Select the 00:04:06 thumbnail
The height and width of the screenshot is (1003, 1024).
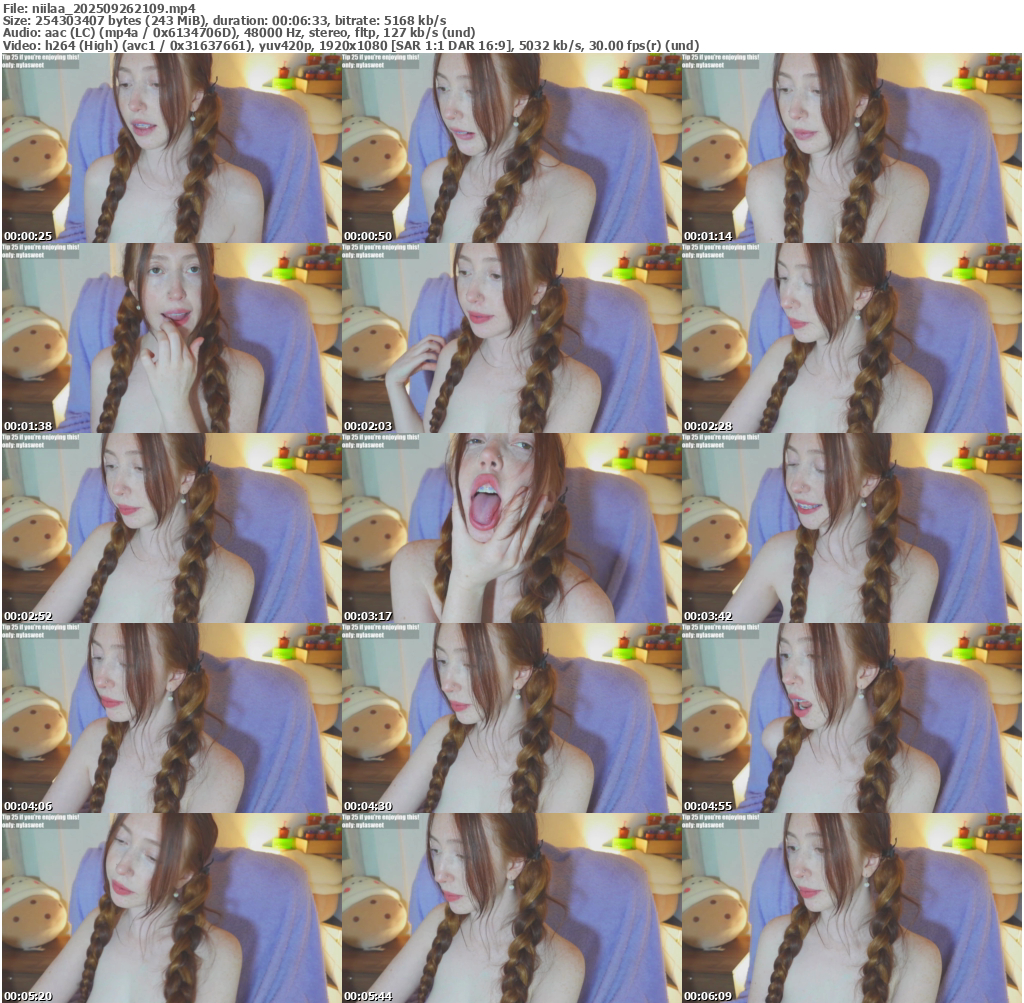point(171,718)
